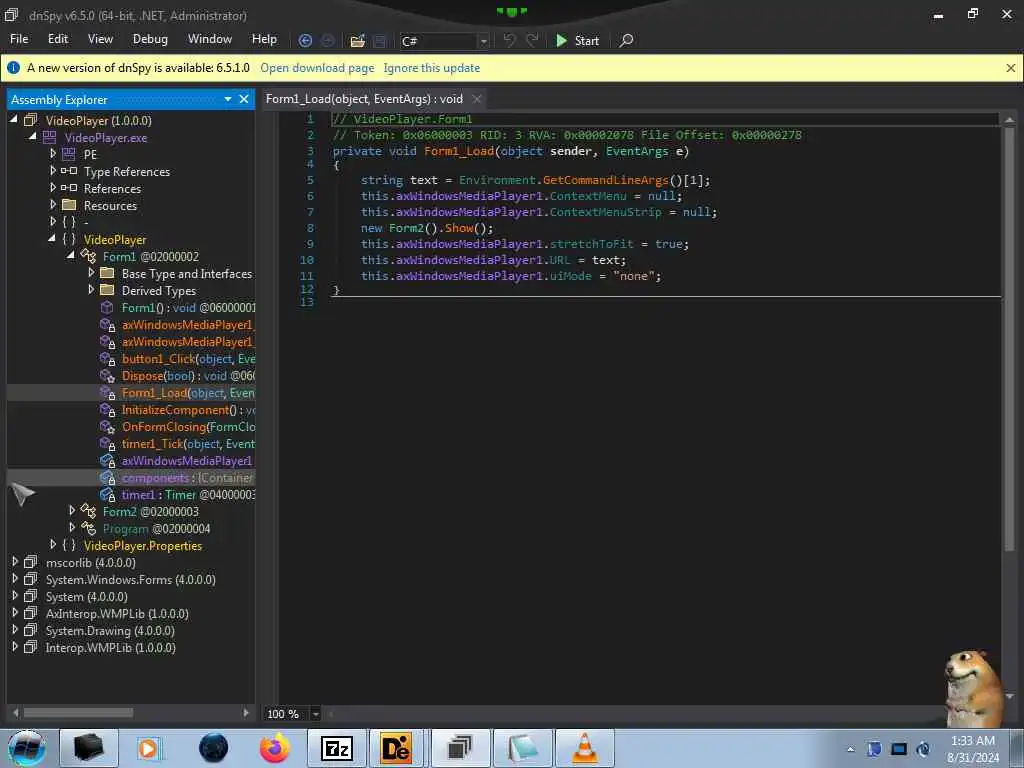Expand the Derived Types folder

(91, 289)
